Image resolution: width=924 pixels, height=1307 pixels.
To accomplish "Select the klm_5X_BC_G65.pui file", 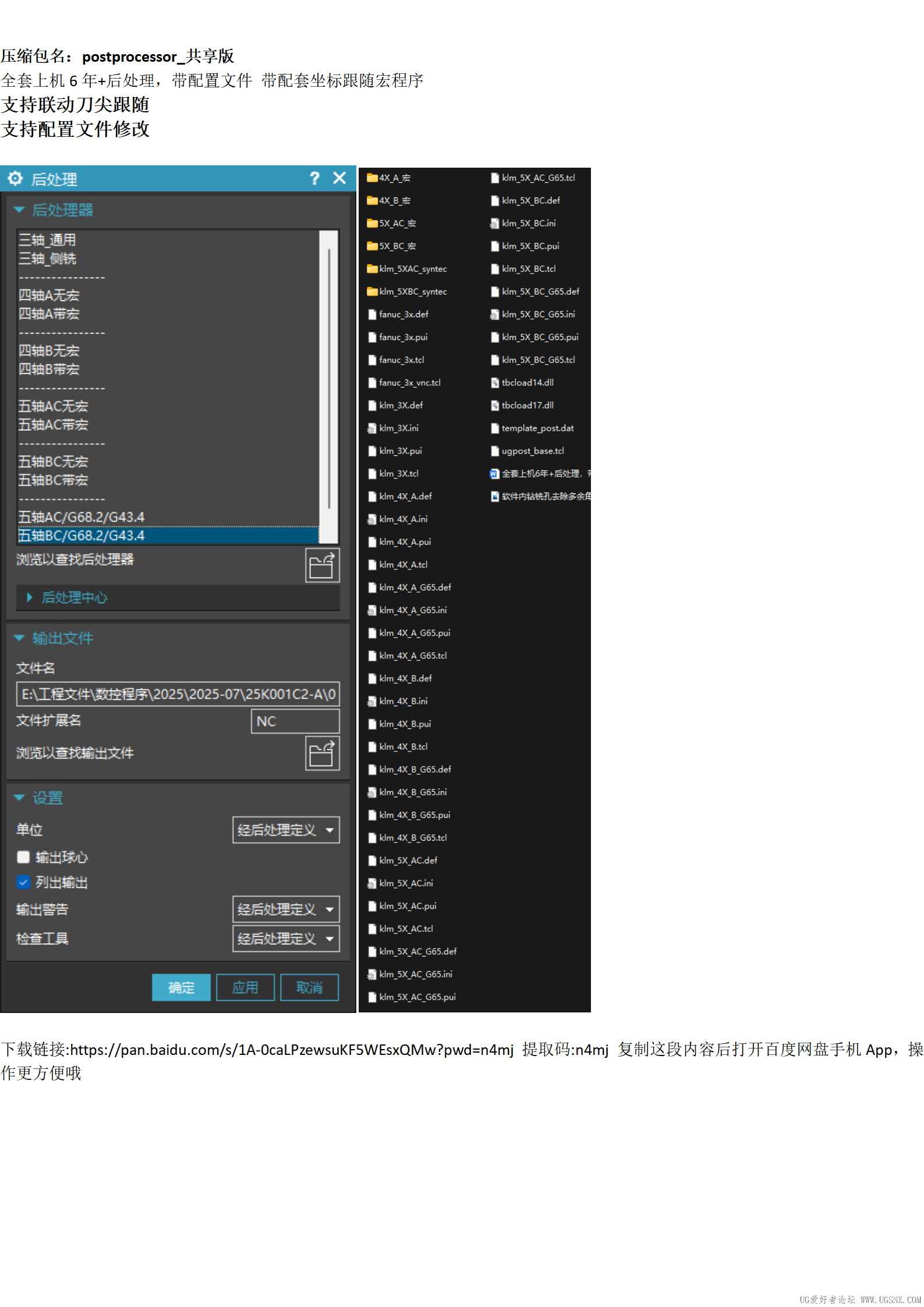I will 534,337.
